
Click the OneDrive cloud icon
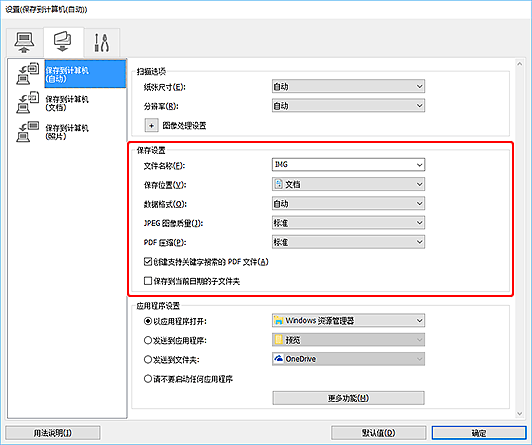pos(279,359)
